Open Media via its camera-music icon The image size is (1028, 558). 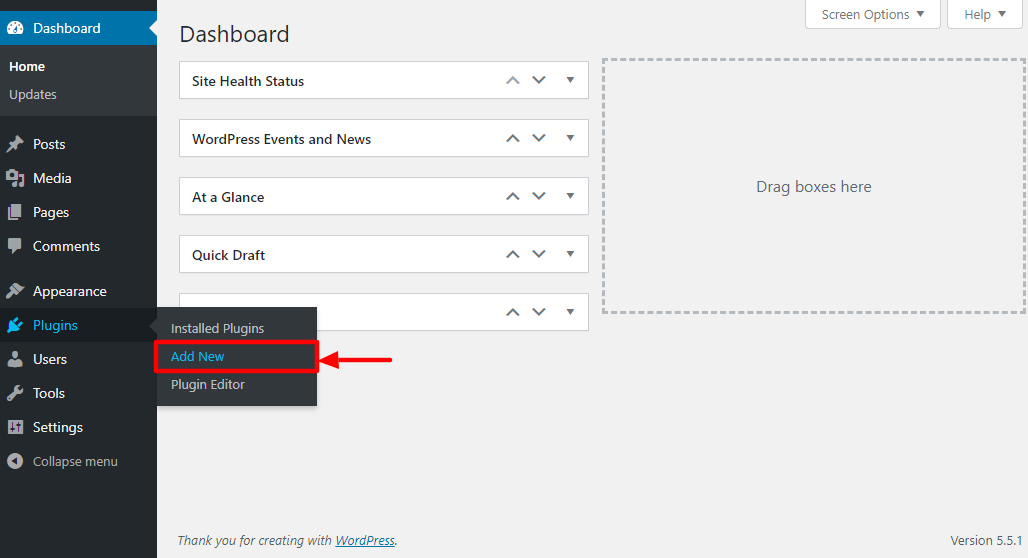click(x=15, y=178)
